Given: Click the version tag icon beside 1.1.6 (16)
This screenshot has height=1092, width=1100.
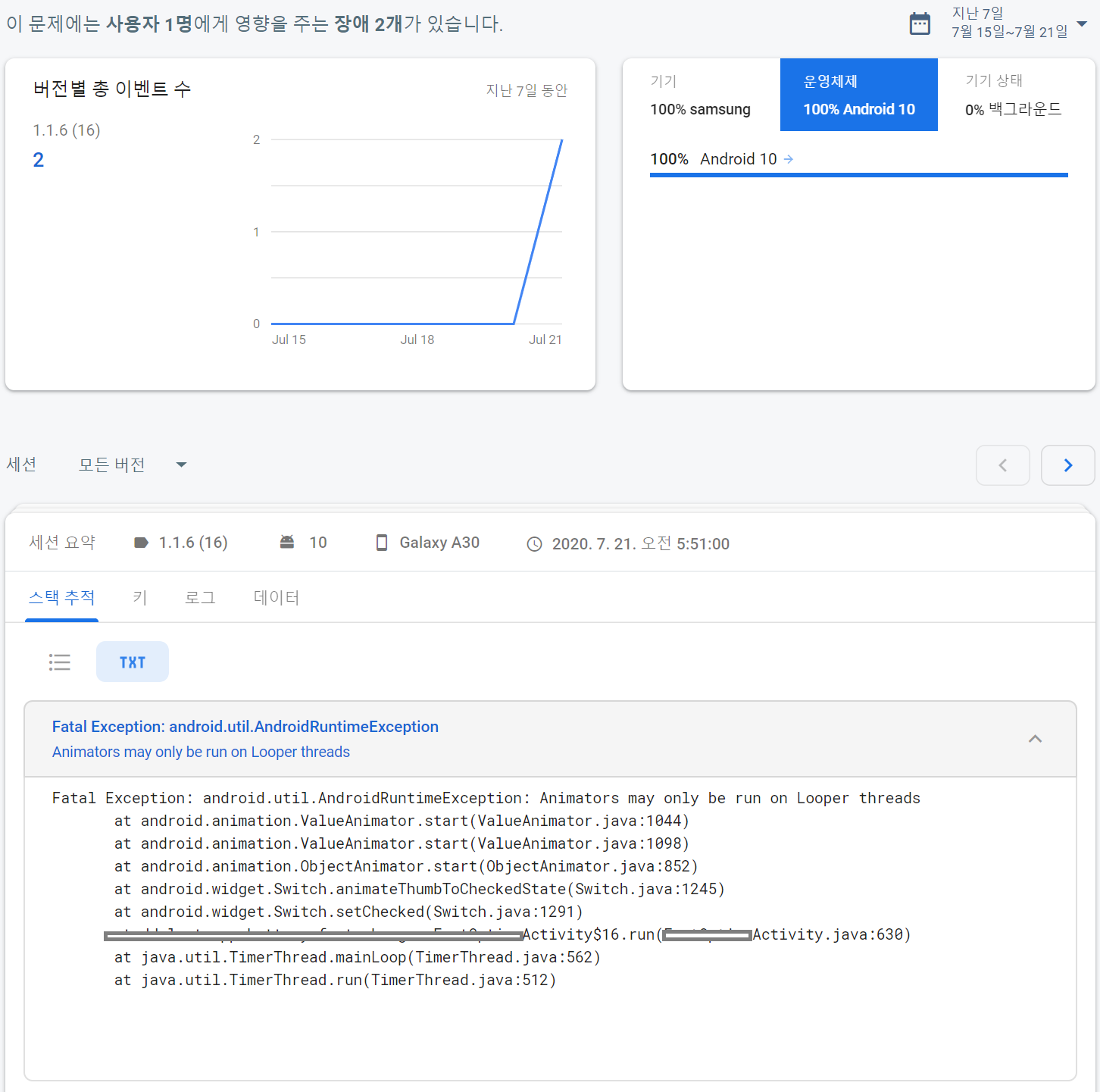Looking at the screenshot, I should [141, 543].
